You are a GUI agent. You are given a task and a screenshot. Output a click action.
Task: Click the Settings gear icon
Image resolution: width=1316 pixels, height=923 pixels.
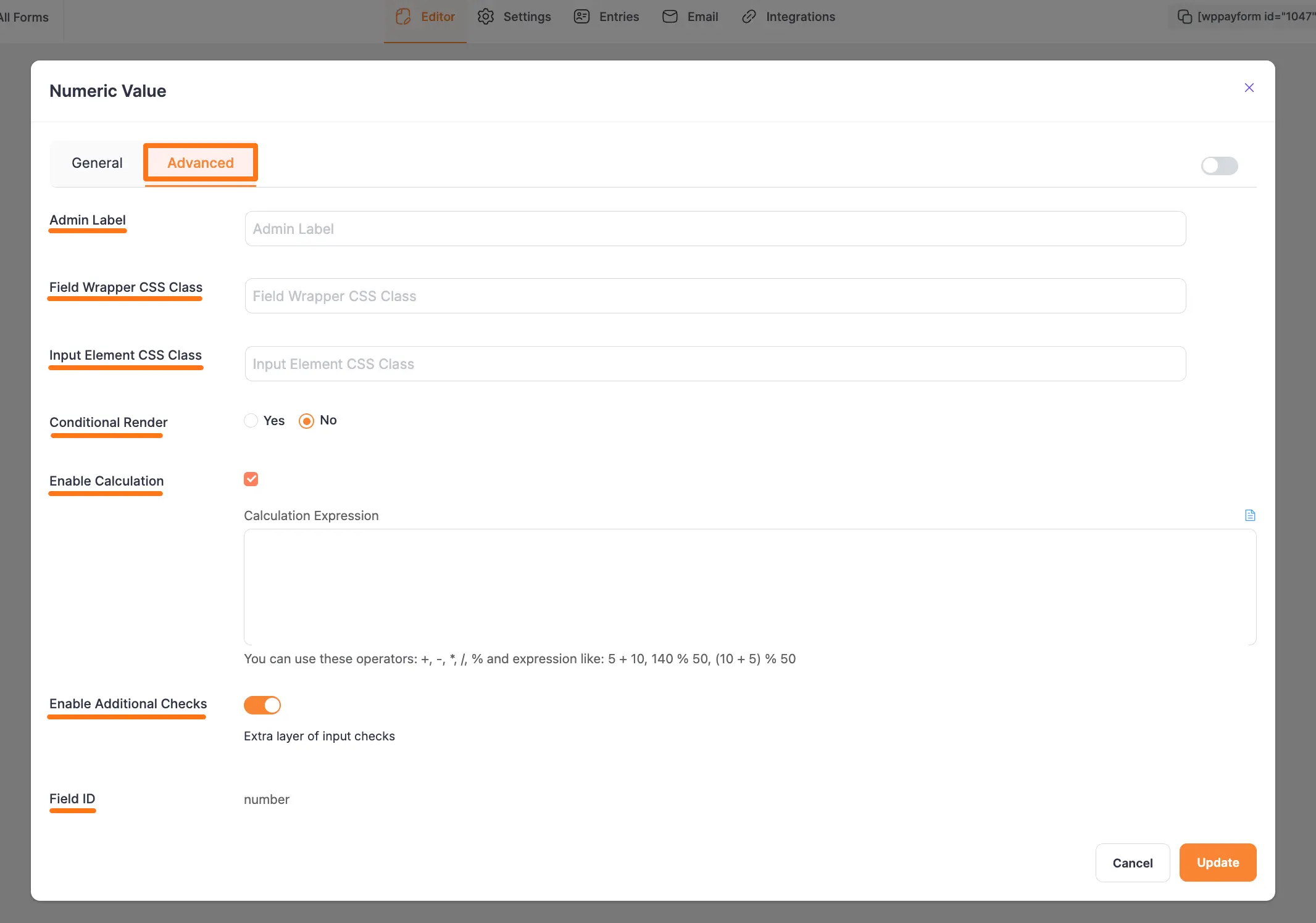tap(486, 17)
